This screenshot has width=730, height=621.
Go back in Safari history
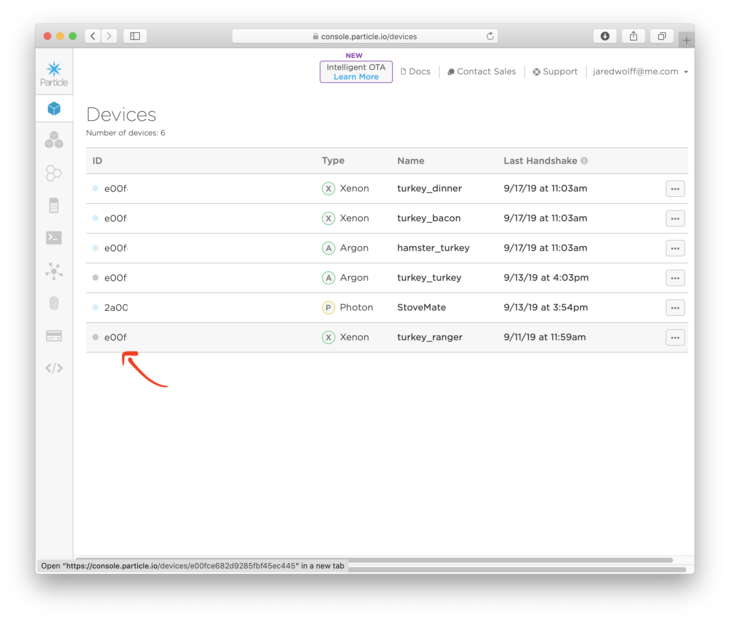[x=93, y=36]
